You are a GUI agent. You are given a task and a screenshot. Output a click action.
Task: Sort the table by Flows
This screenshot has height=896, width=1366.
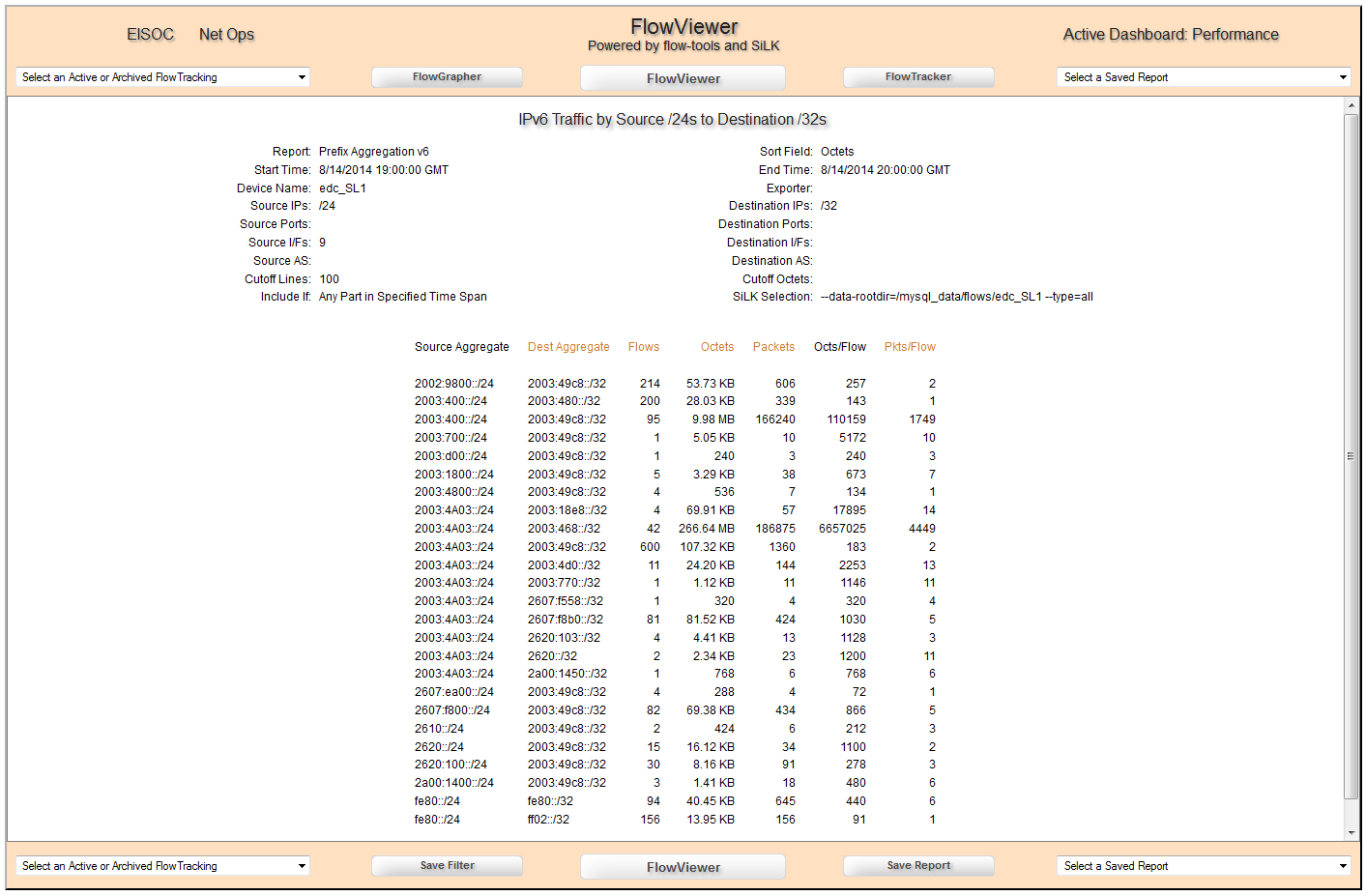coord(643,346)
